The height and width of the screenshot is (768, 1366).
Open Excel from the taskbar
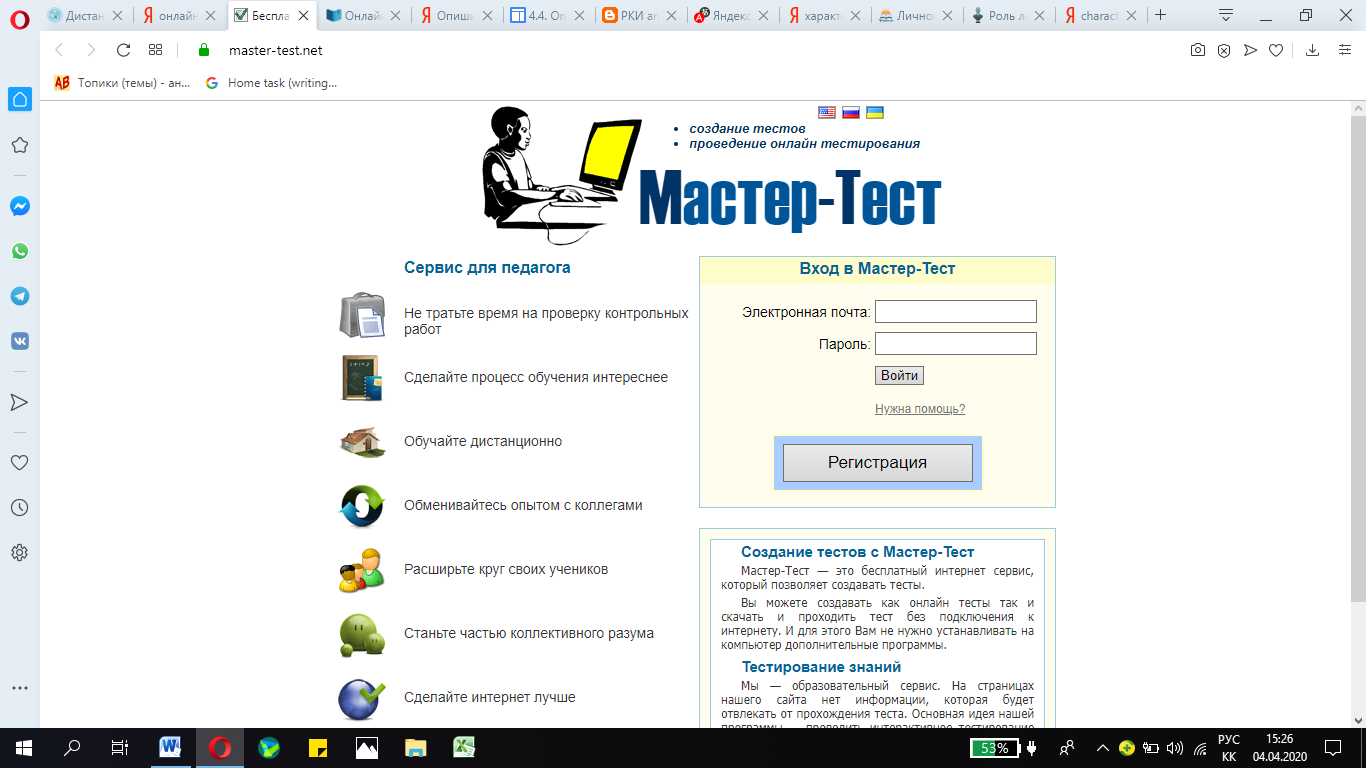click(464, 747)
